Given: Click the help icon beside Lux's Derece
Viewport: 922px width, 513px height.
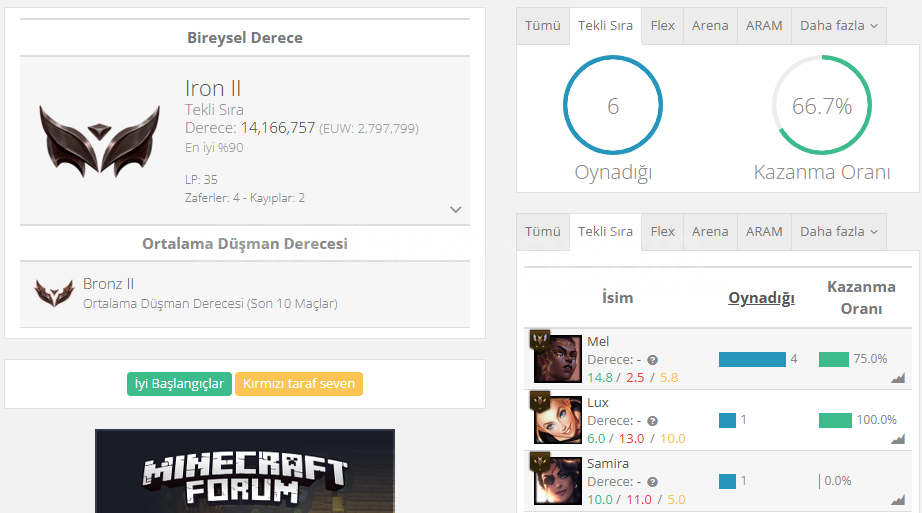Looking at the screenshot, I should click(x=652, y=421).
